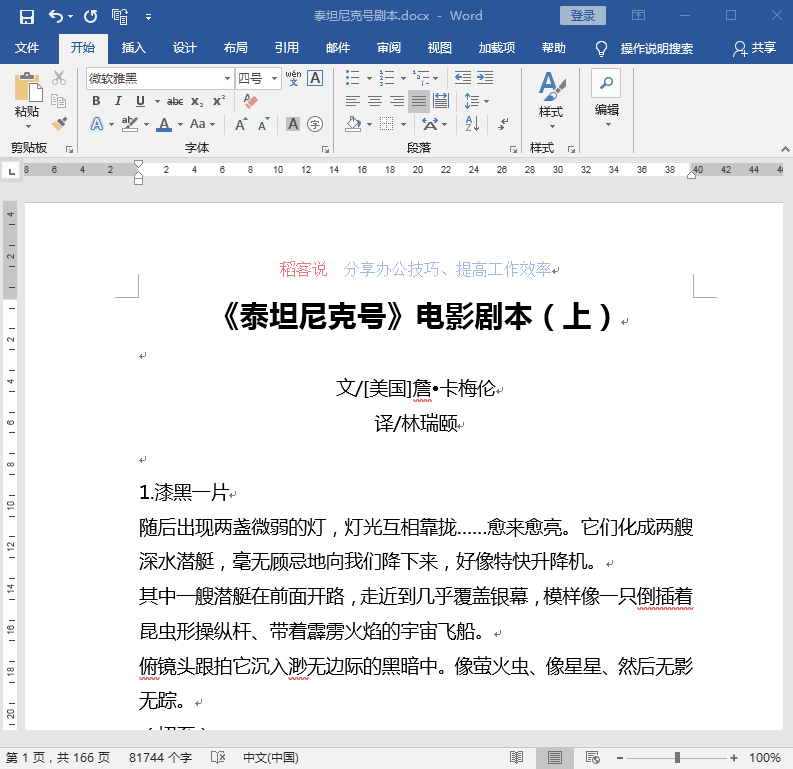Click the font color A button
This screenshot has height=769, width=793.
[164, 124]
